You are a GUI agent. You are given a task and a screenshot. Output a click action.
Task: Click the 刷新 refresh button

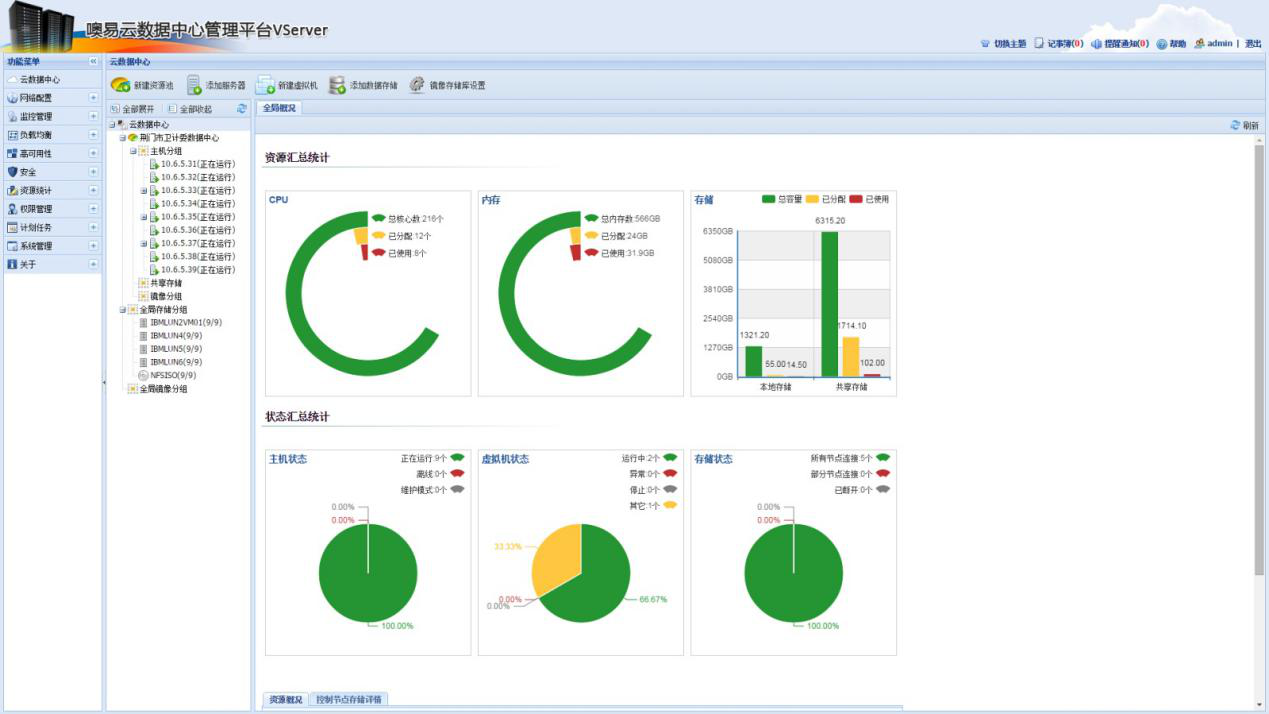click(1244, 126)
